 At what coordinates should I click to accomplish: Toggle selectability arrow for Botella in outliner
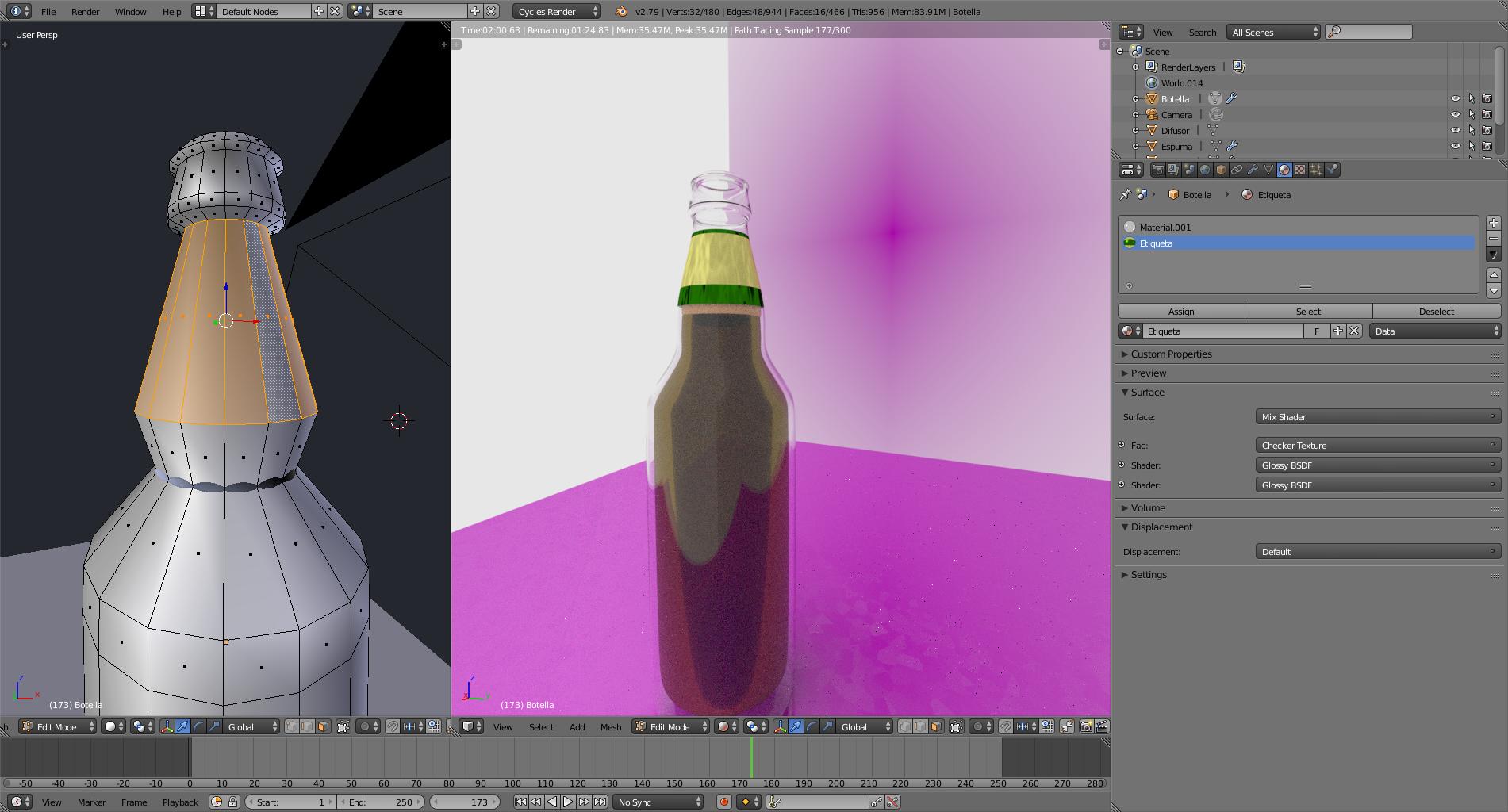tap(1472, 99)
